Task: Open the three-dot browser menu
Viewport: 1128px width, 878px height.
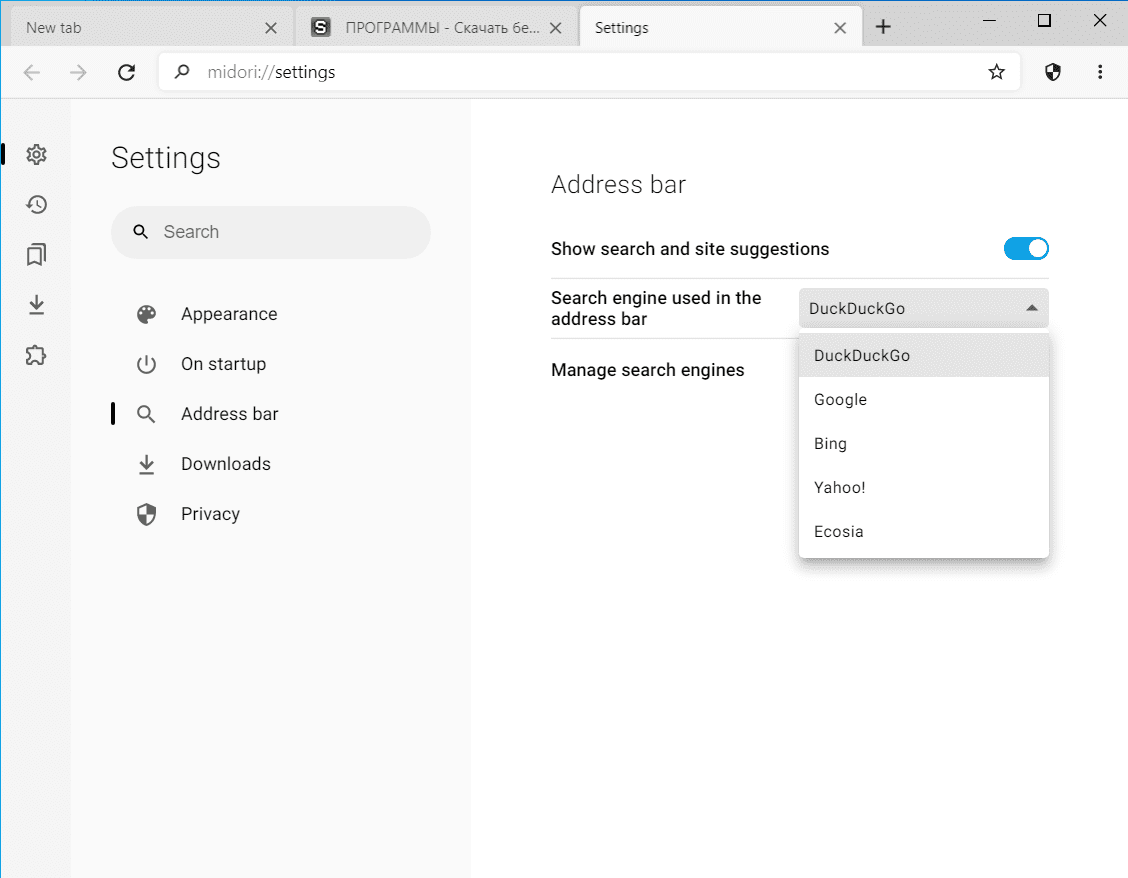Action: (x=1100, y=72)
